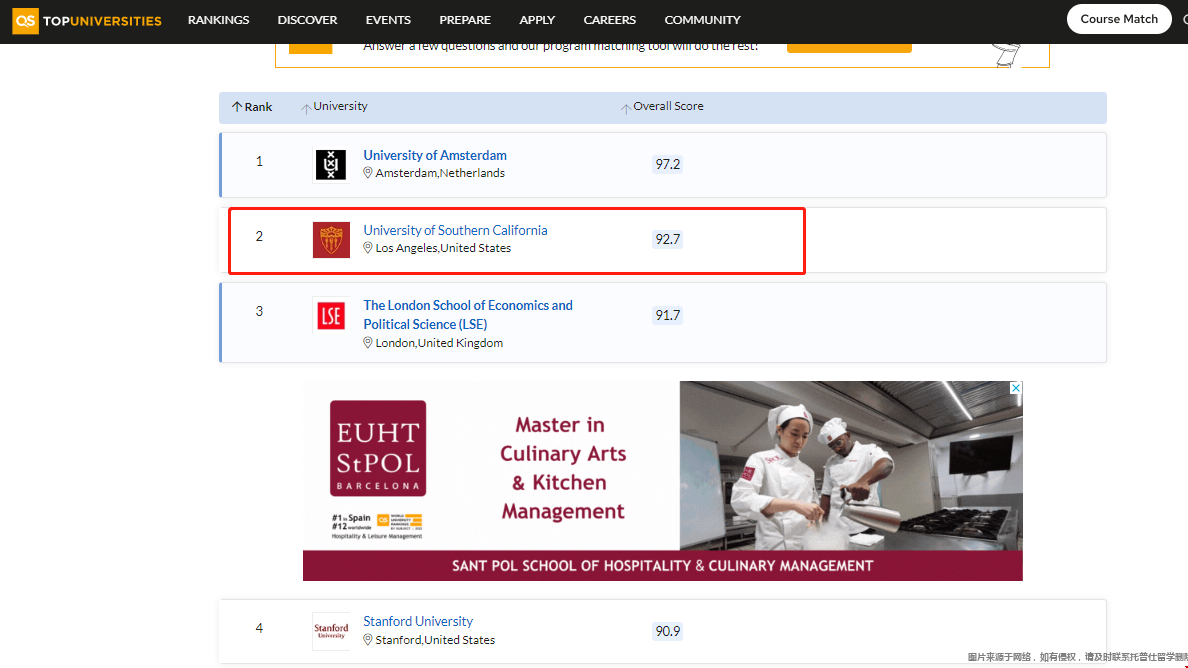Click the yellow program matching button

[849, 47]
